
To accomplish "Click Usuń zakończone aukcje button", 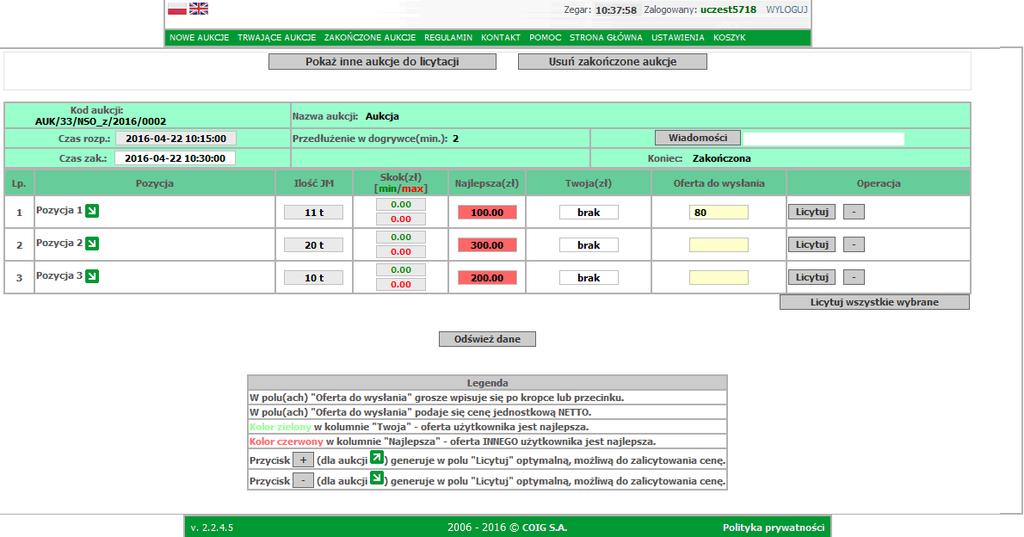I will tap(613, 61).
